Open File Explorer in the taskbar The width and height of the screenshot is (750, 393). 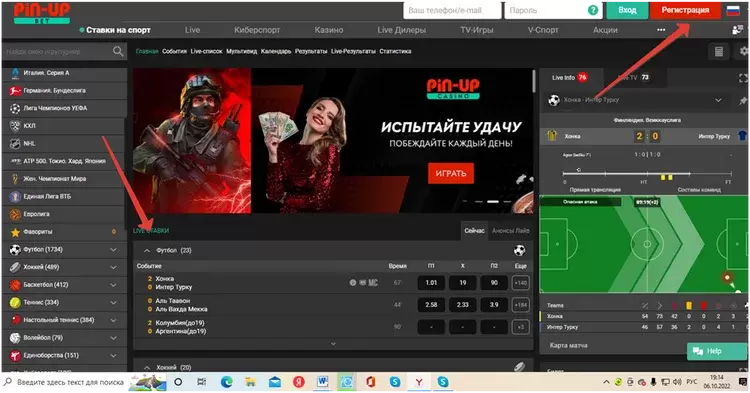[x=250, y=382]
